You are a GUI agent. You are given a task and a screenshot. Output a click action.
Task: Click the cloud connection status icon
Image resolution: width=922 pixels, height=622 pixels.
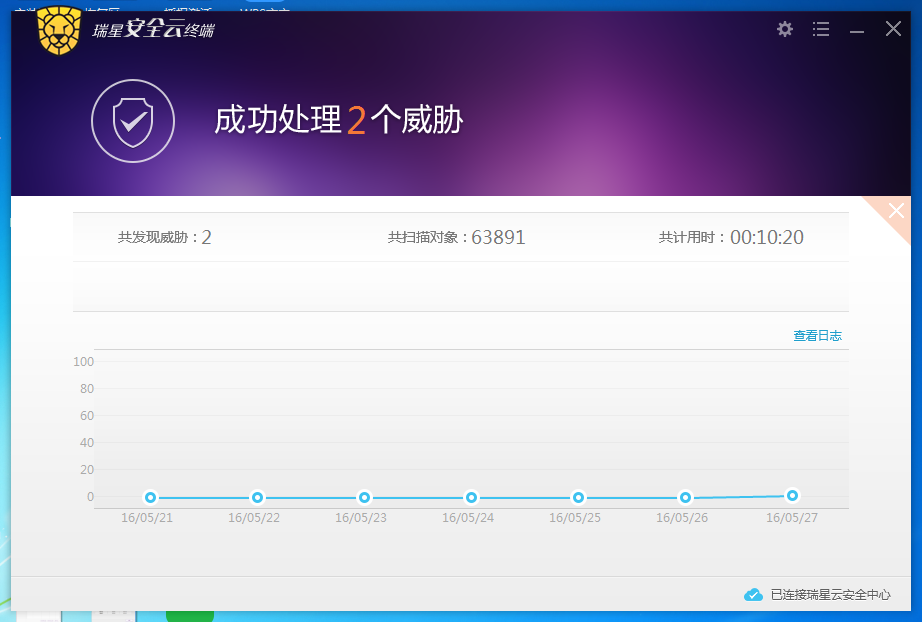(753, 595)
